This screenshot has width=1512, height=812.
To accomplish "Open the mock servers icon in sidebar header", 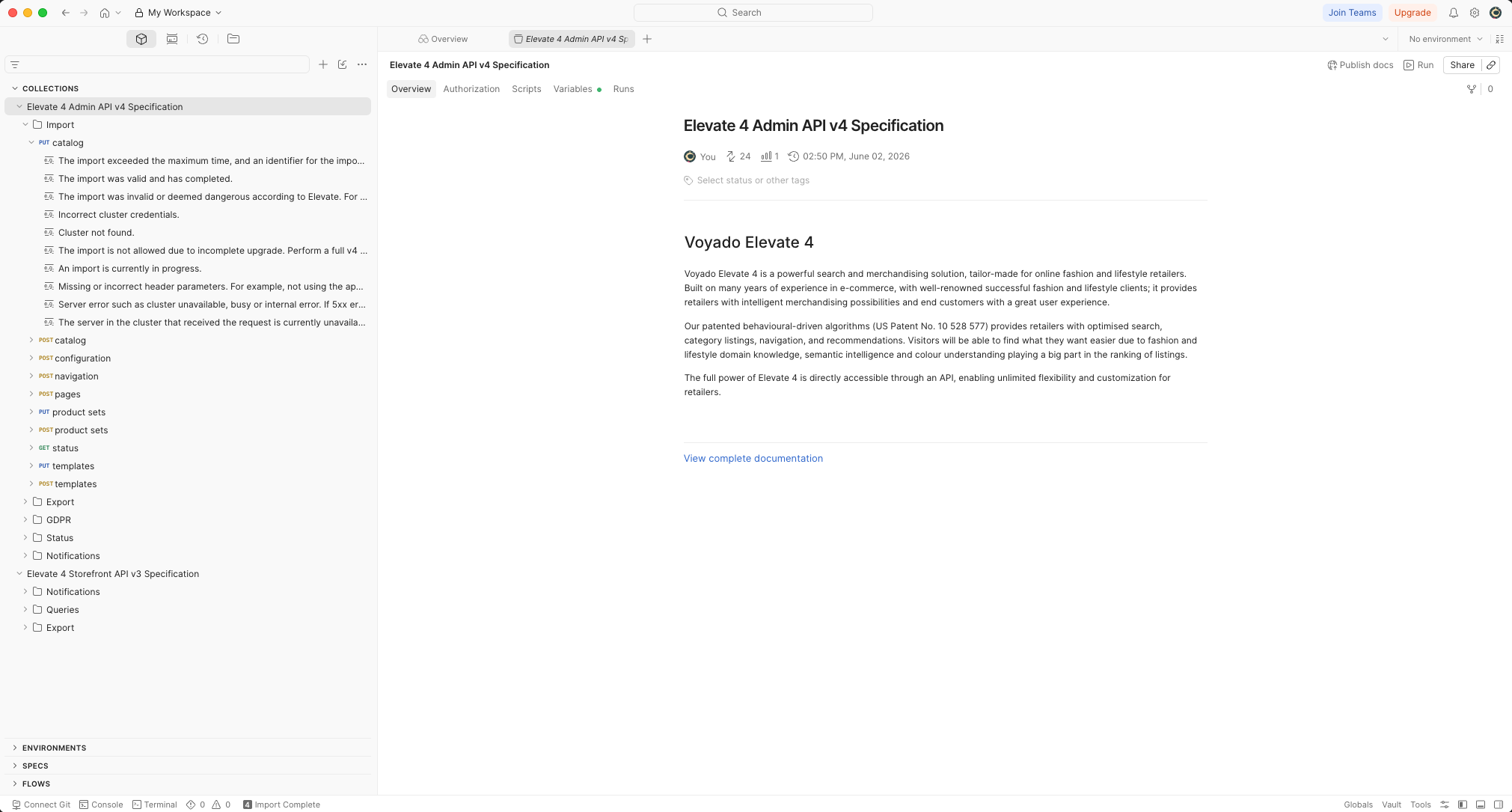I will 172,39.
